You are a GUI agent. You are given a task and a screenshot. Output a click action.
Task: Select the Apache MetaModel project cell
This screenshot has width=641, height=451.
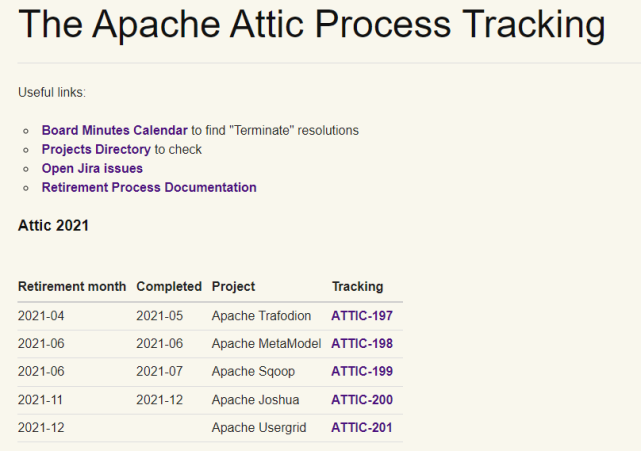click(x=266, y=344)
